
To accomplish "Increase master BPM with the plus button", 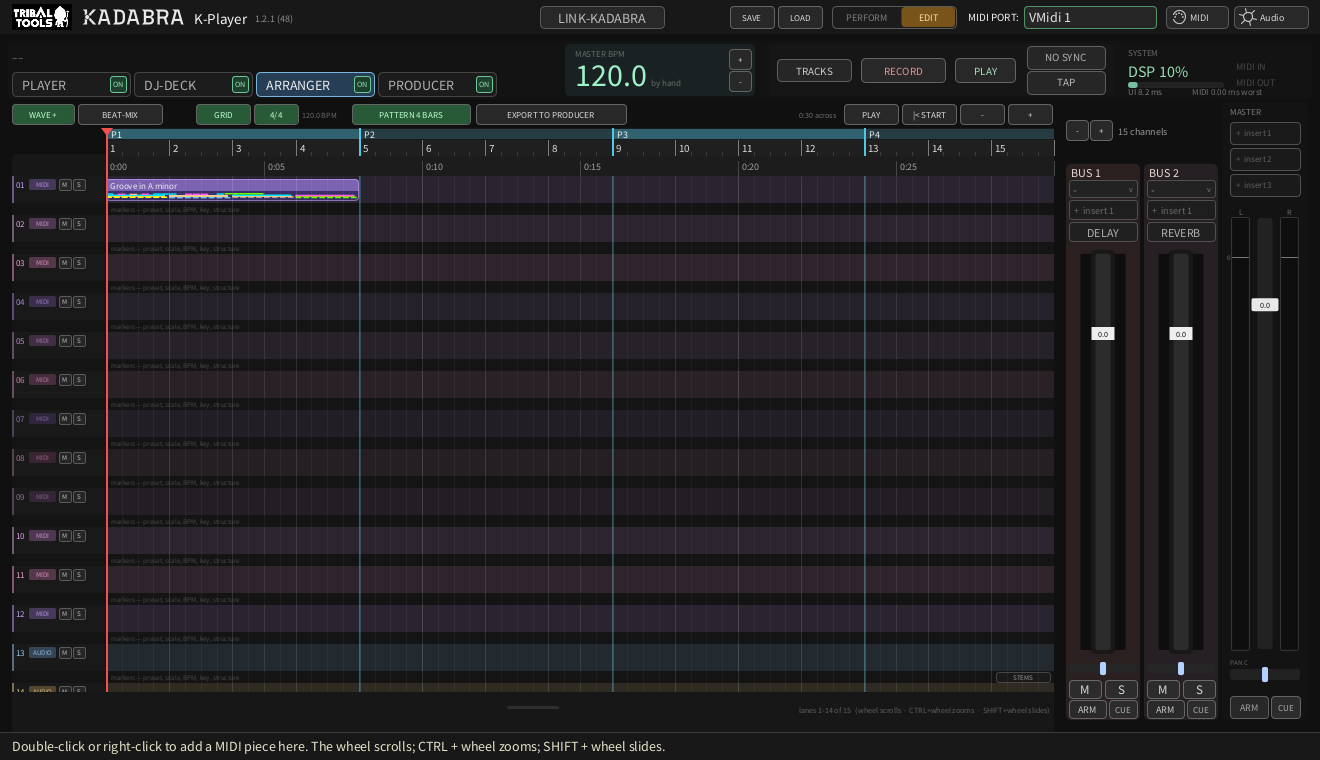I will tap(740, 59).
